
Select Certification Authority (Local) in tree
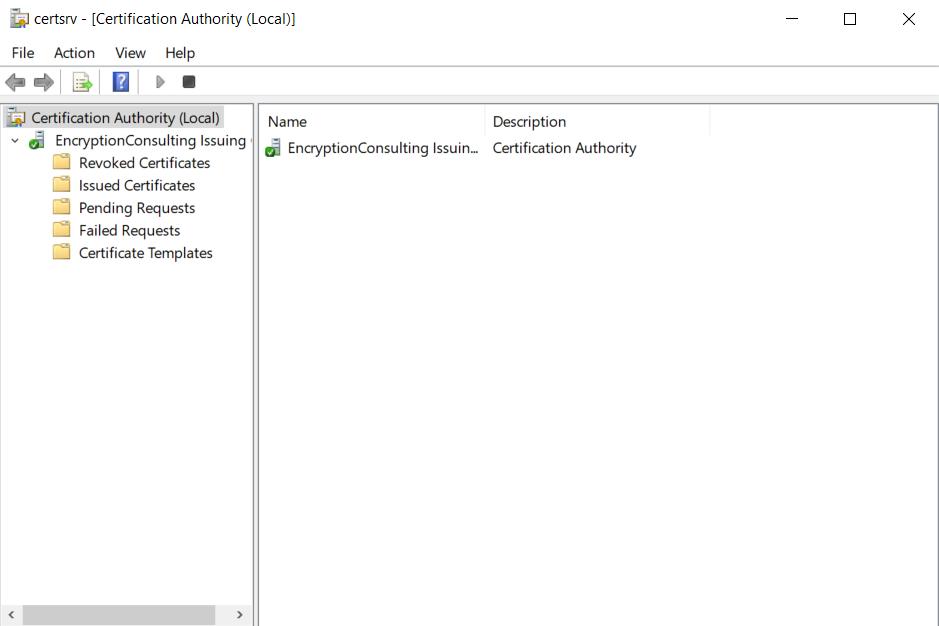[125, 117]
